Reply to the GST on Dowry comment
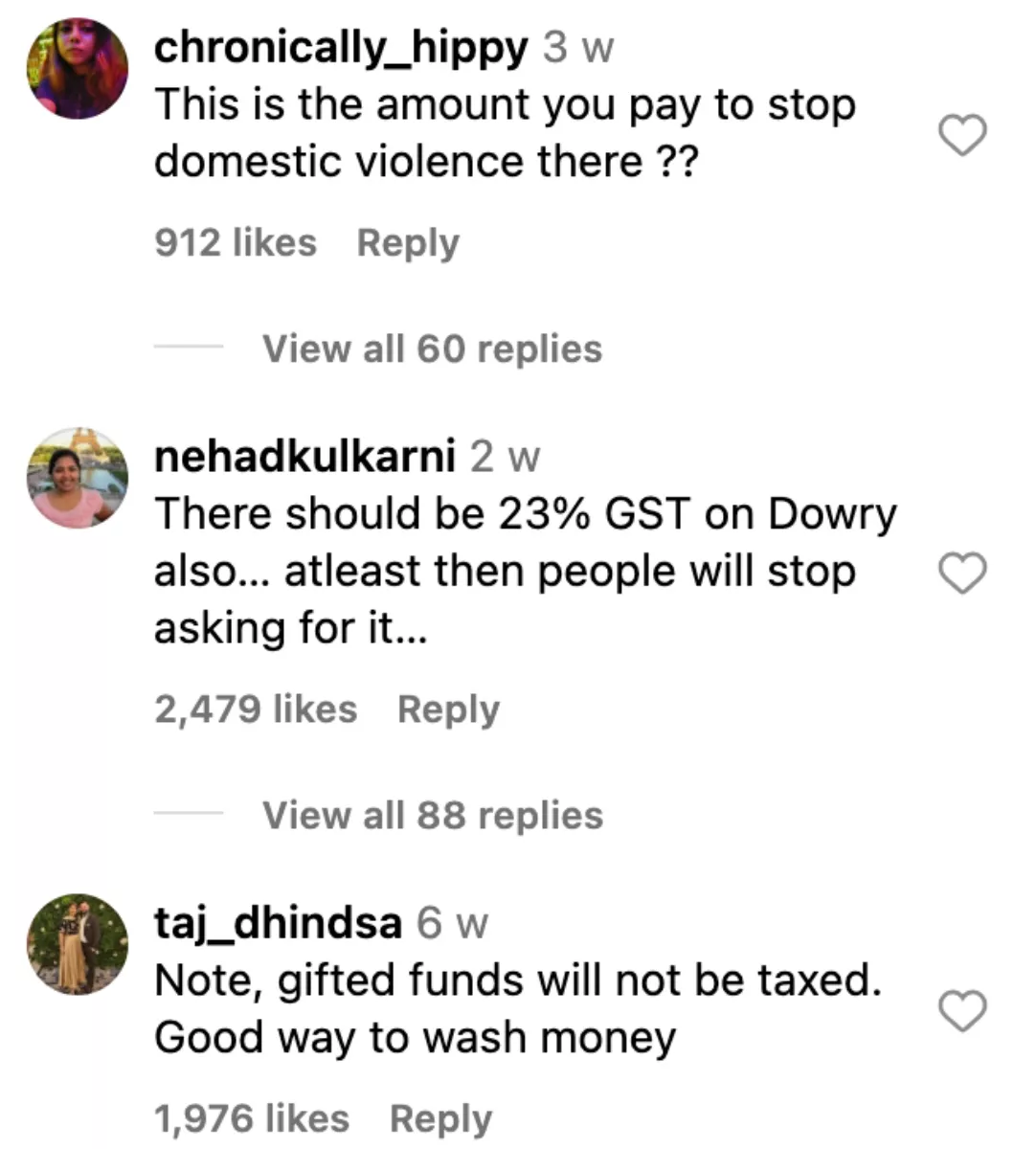This screenshot has height=1149, width=1036. coord(448,710)
